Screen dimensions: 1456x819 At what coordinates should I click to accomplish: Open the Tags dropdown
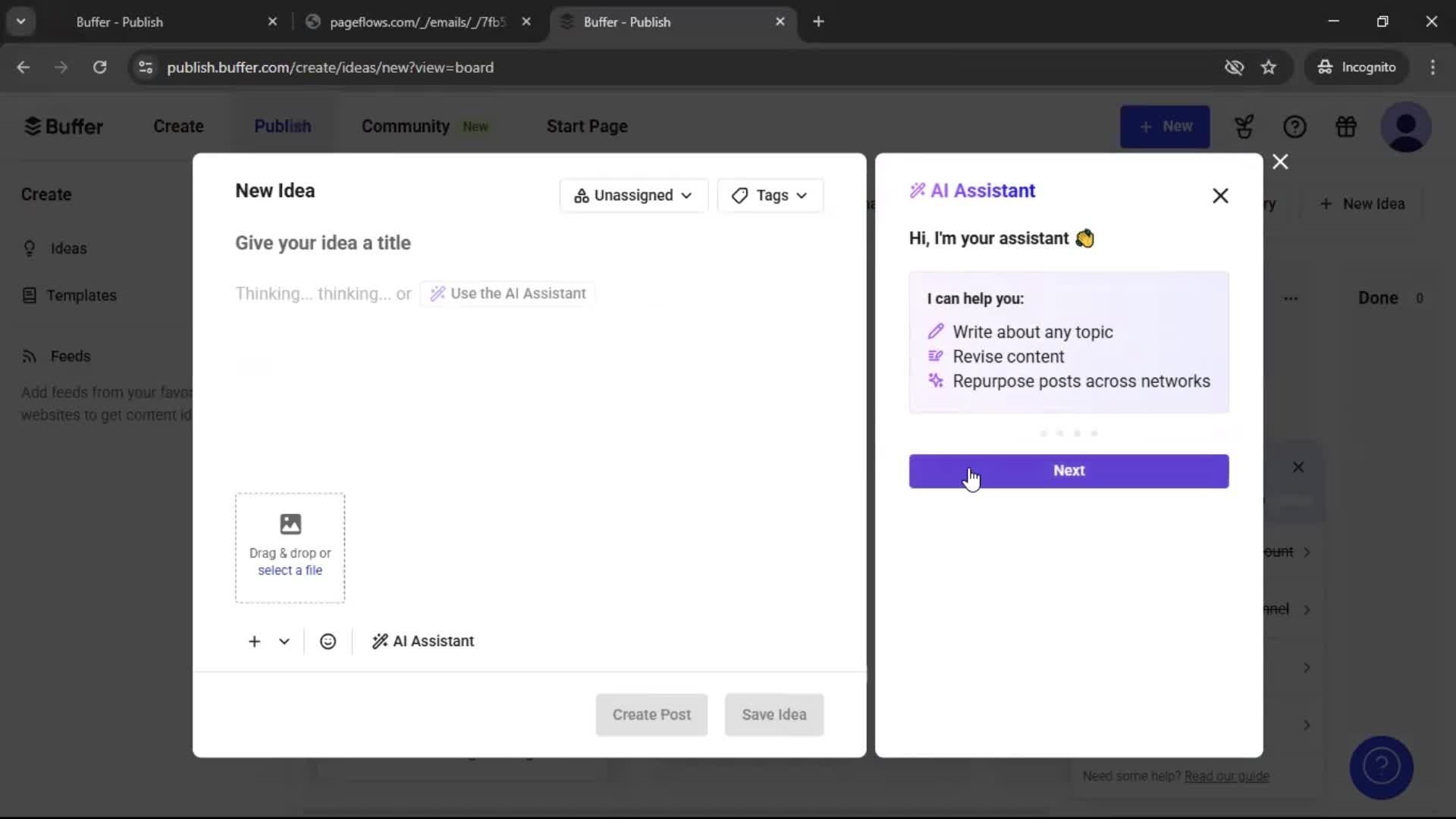click(x=770, y=195)
